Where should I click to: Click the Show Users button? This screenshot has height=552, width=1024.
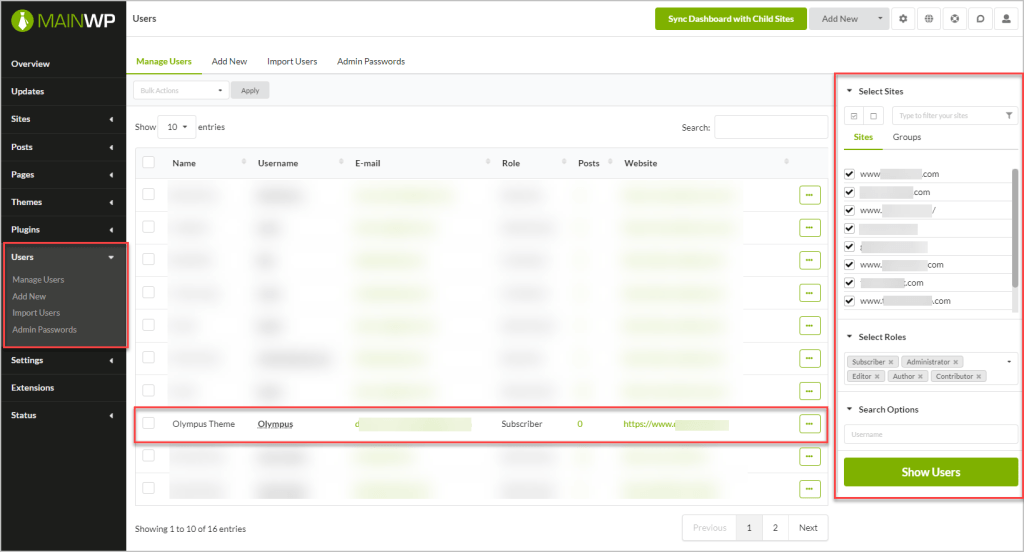click(x=931, y=472)
